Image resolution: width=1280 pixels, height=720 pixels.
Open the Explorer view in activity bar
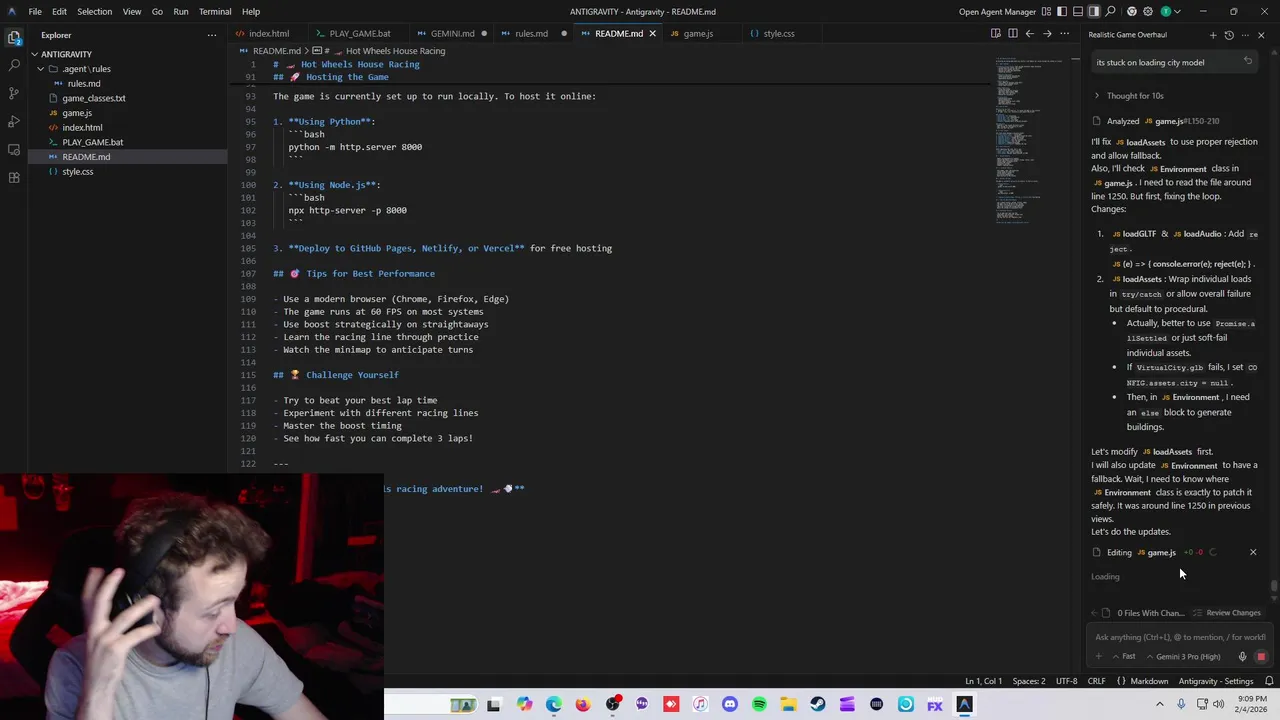pos(14,37)
